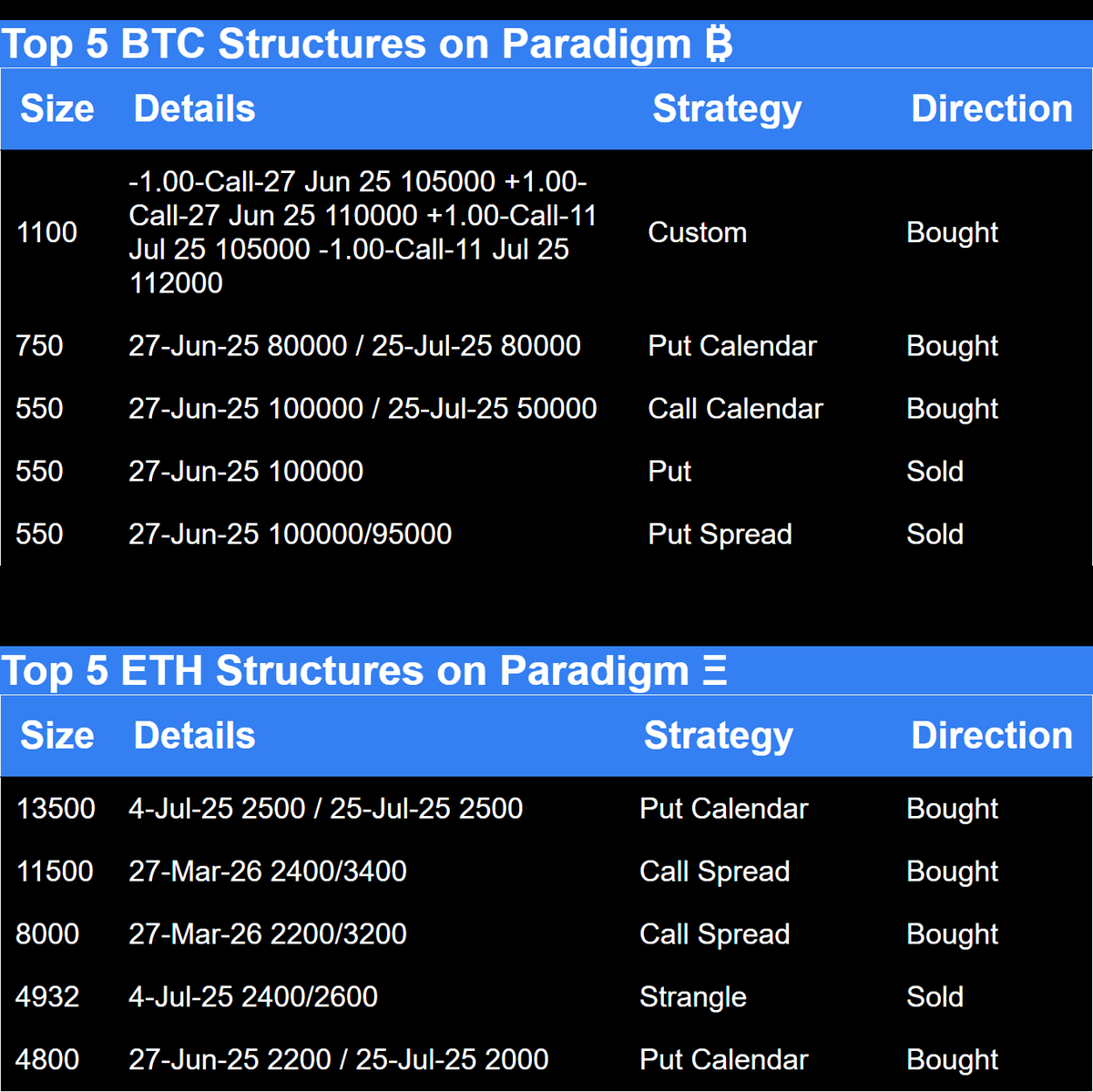Click the 'Custom' strategy cell
The height and width of the screenshot is (1092, 1093).
pos(697,232)
